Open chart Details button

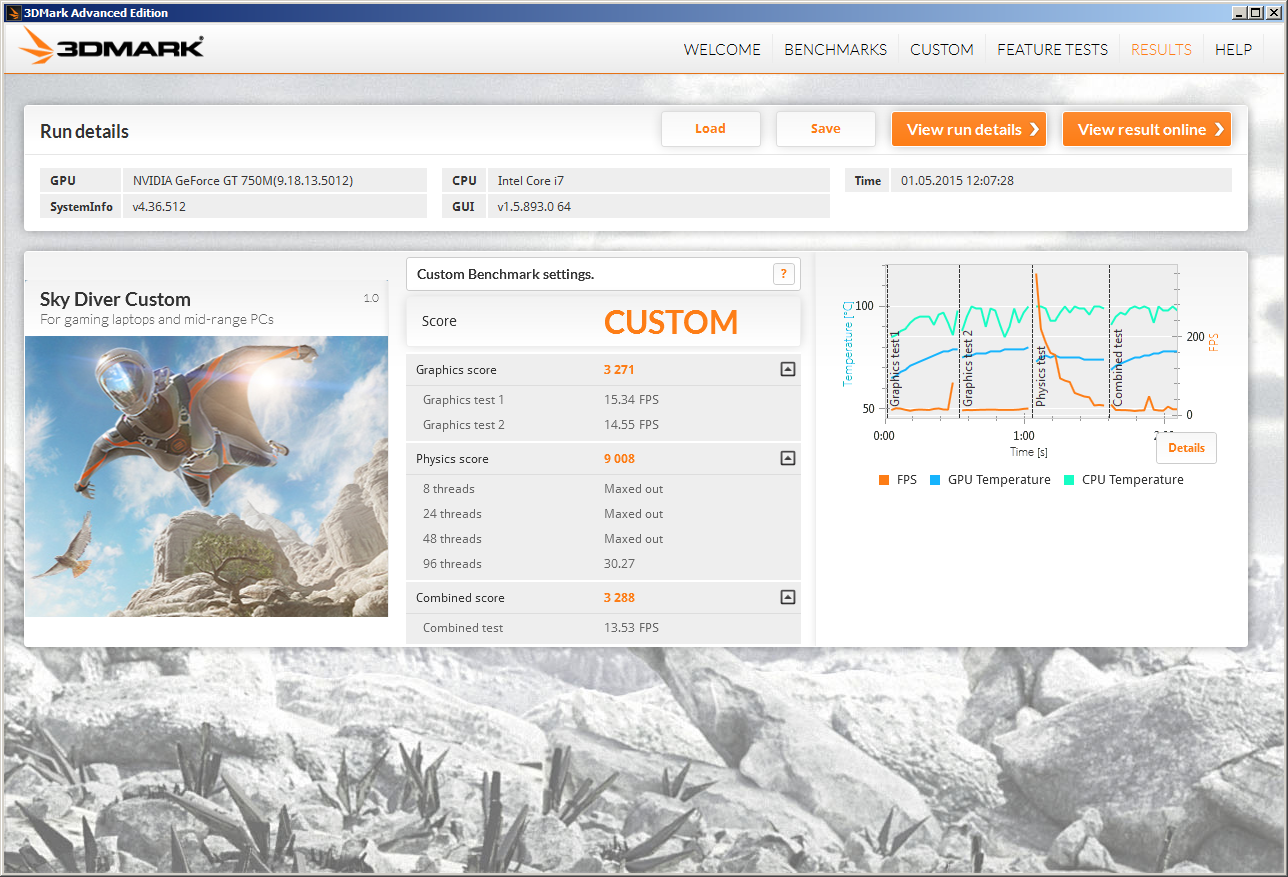1186,448
